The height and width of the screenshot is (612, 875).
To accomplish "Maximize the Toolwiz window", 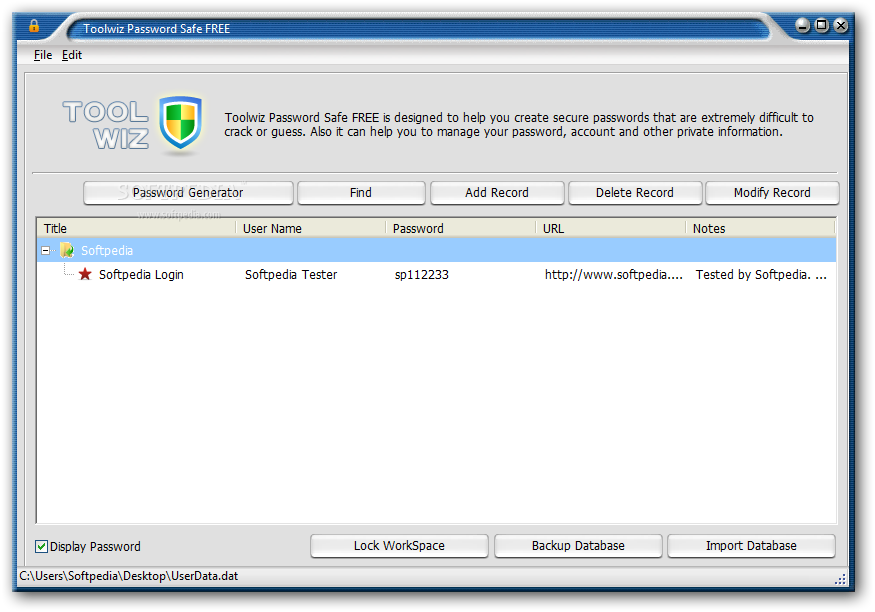I will click(822, 25).
